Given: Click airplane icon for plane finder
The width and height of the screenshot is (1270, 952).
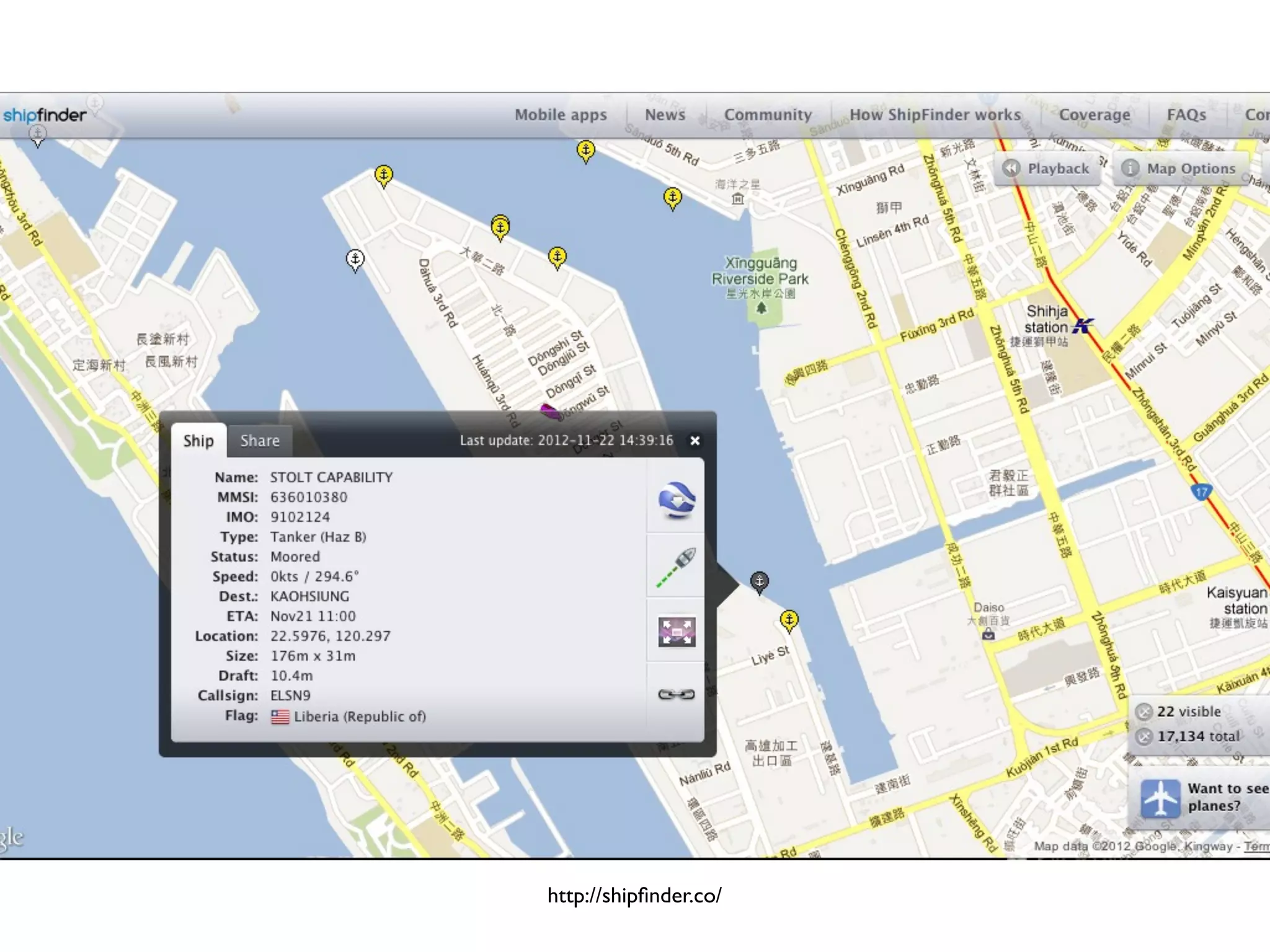Looking at the screenshot, I should tap(1160, 799).
